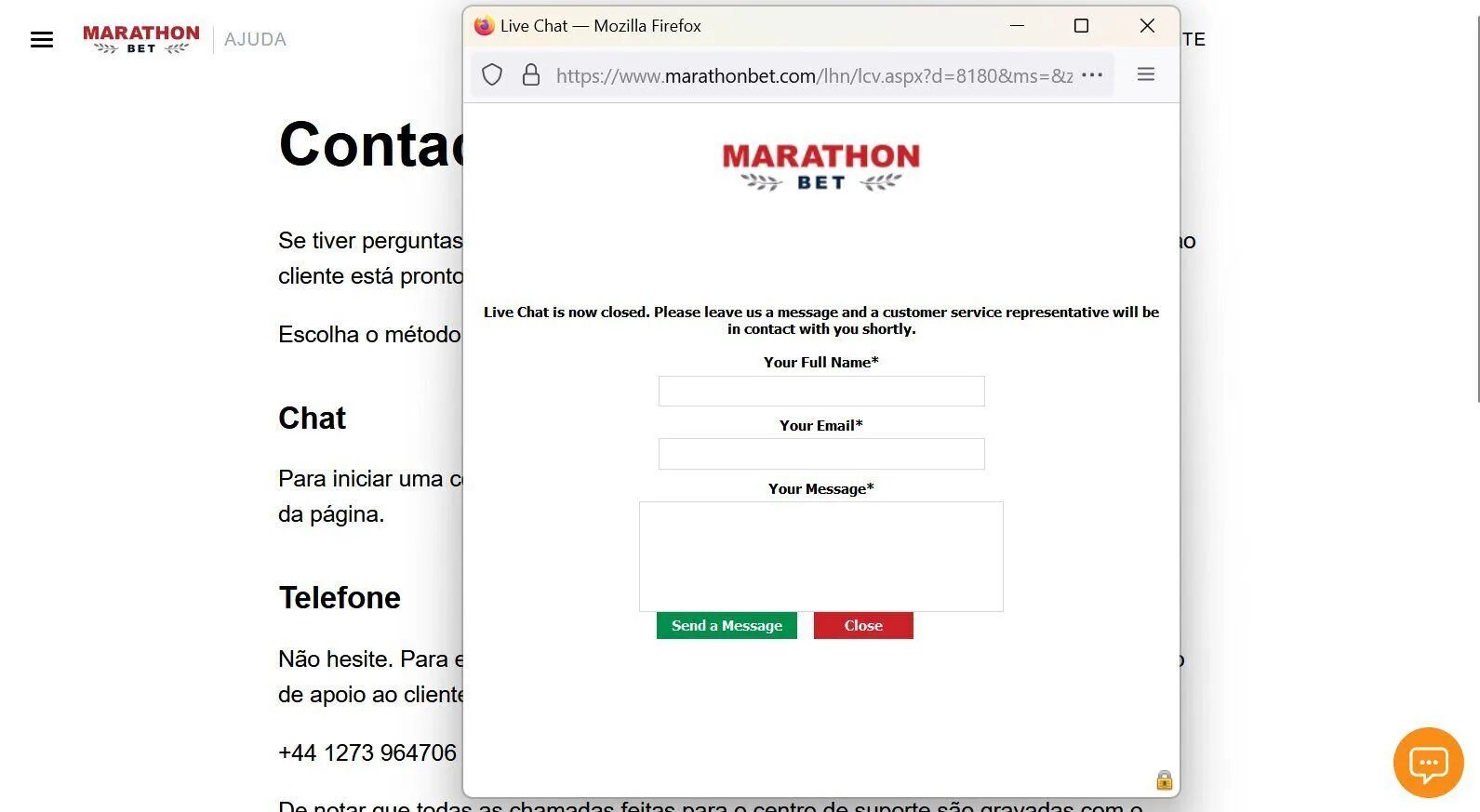This screenshot has width=1480, height=812.
Task: Click the Firefox icon in the Live Chat title bar
Action: click(x=484, y=26)
